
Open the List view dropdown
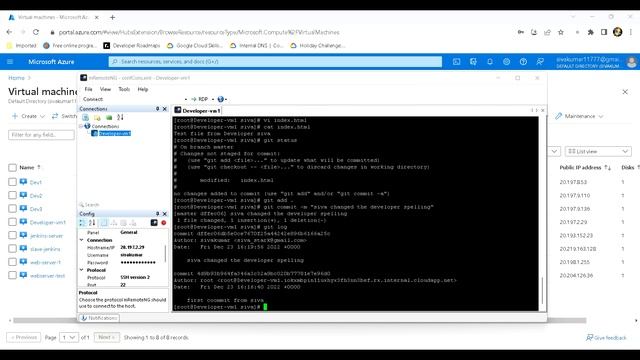(x=598, y=151)
